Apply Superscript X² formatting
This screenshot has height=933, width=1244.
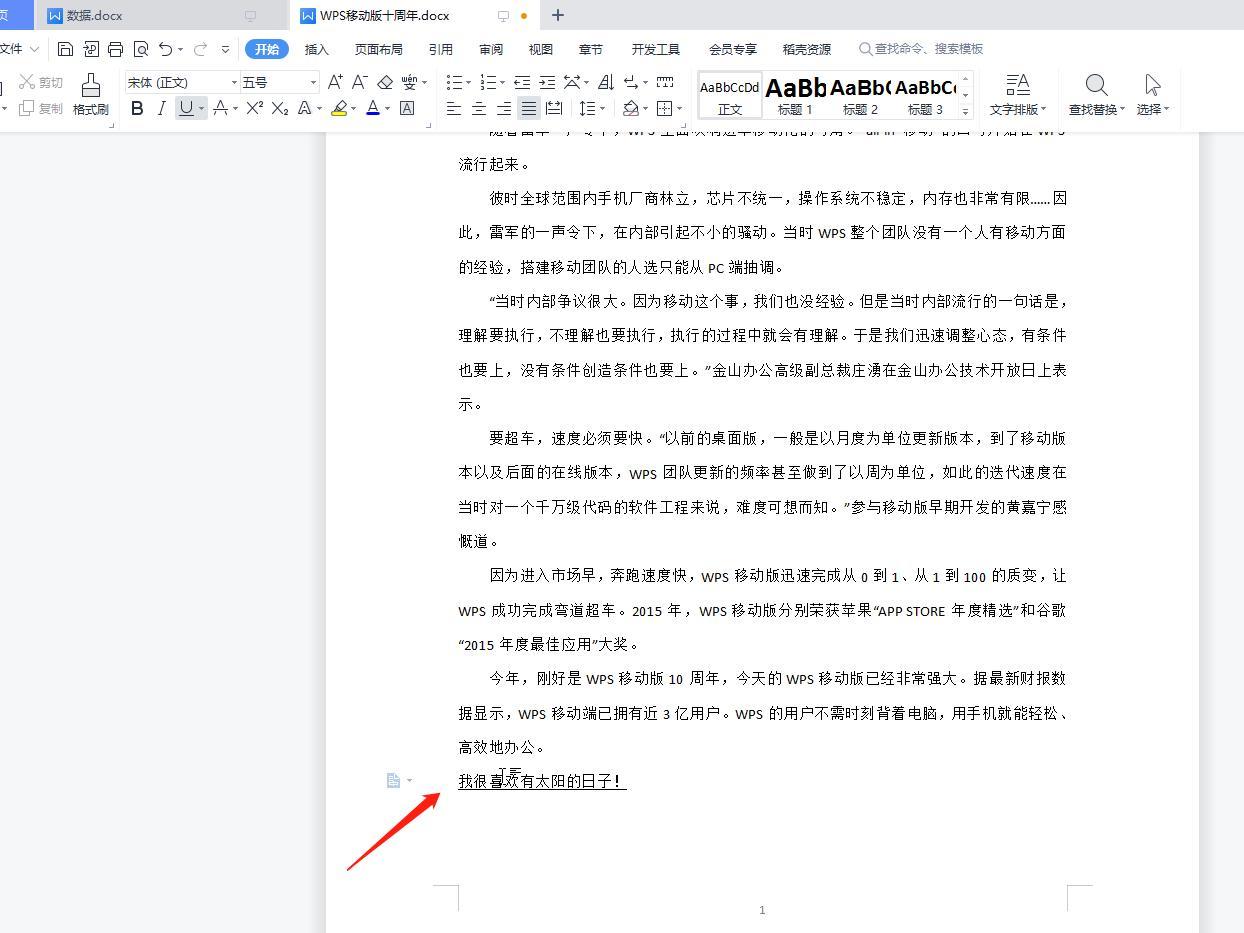pos(255,108)
